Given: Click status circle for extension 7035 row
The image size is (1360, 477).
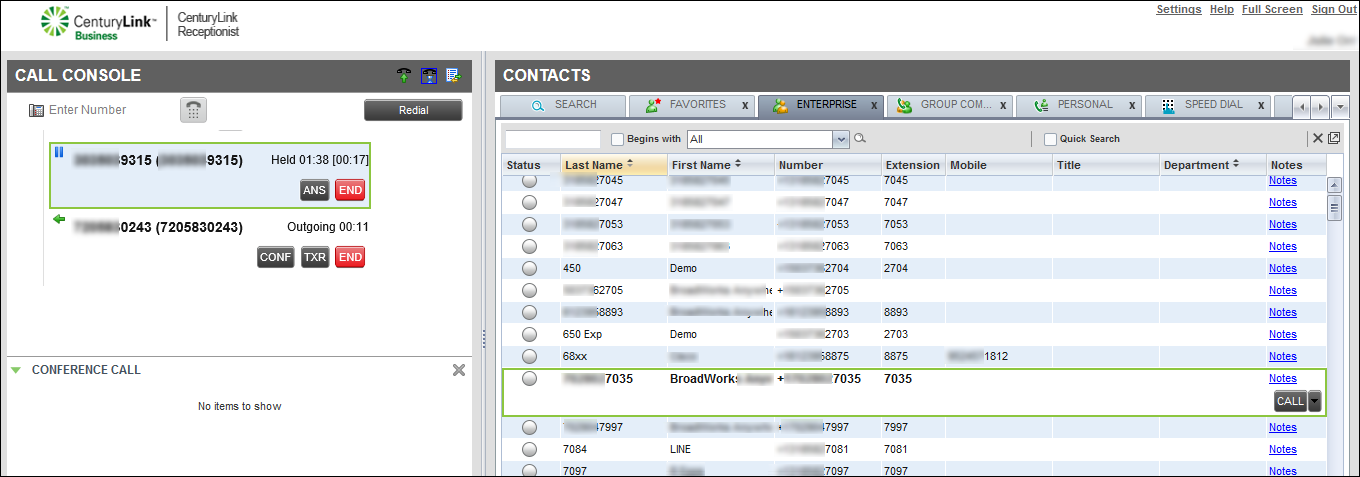Looking at the screenshot, I should pos(530,379).
